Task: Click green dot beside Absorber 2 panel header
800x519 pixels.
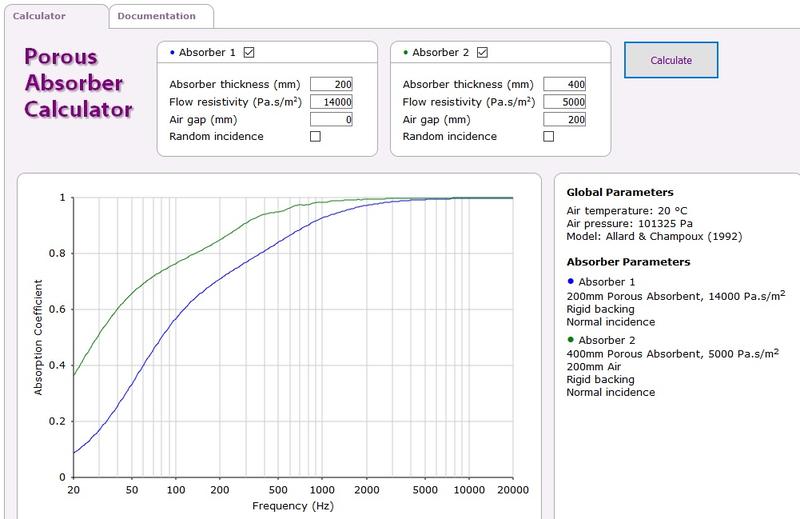Action: (405, 52)
